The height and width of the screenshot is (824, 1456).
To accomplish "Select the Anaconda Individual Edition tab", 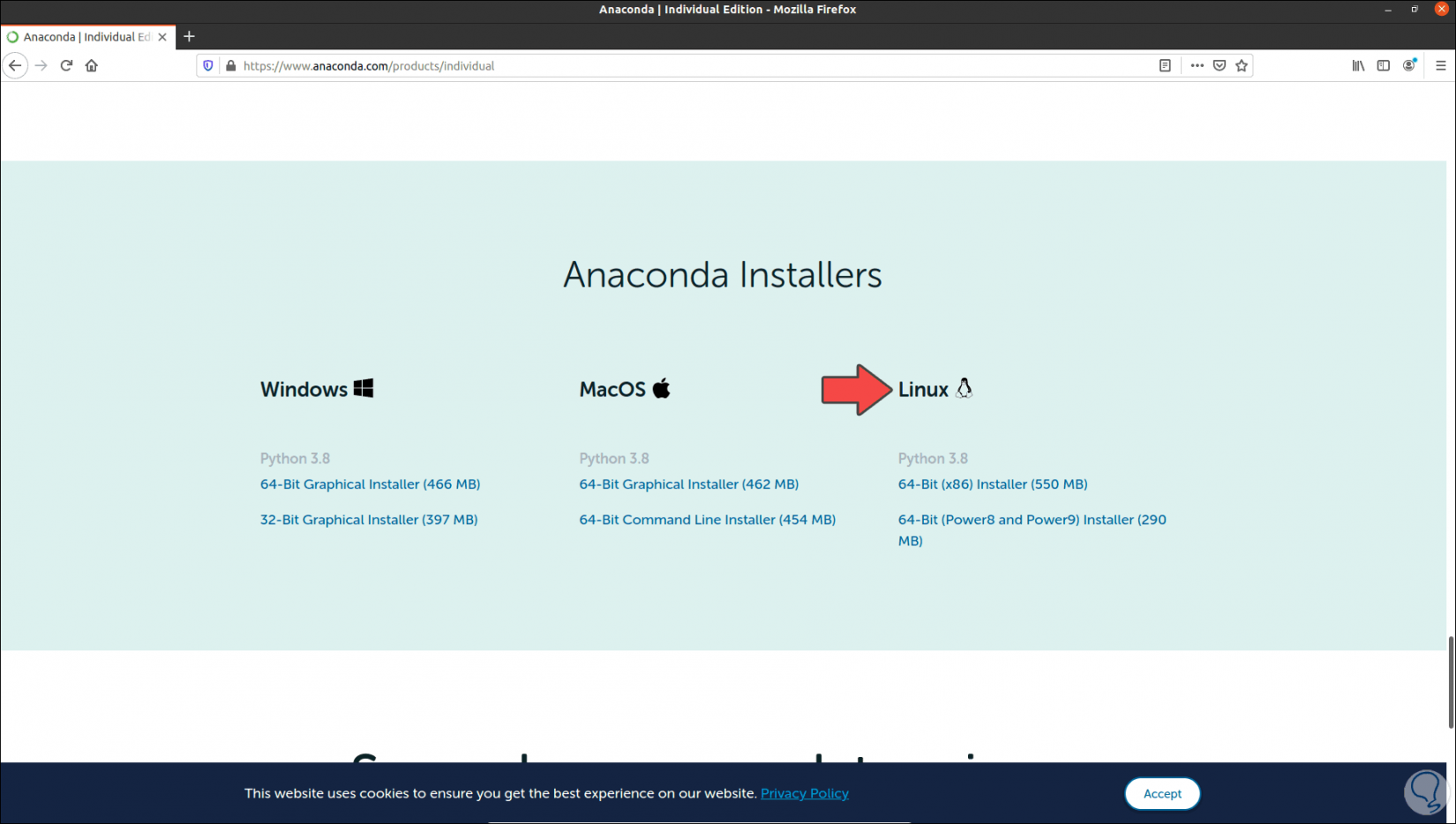I will point(86,37).
